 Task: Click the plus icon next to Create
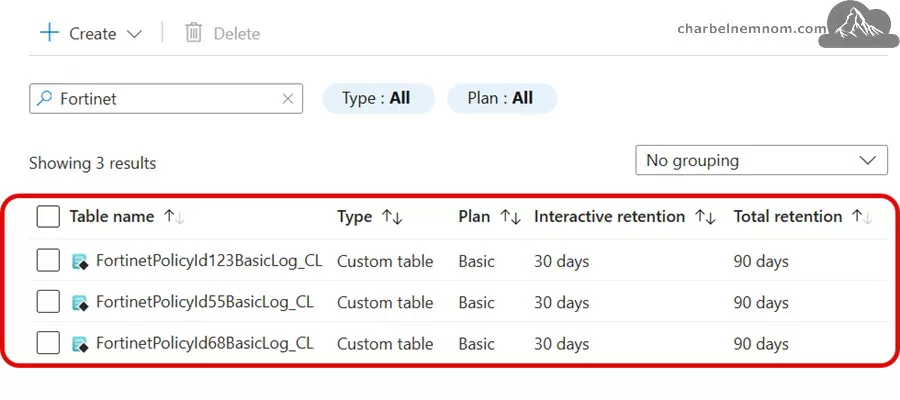pos(49,33)
